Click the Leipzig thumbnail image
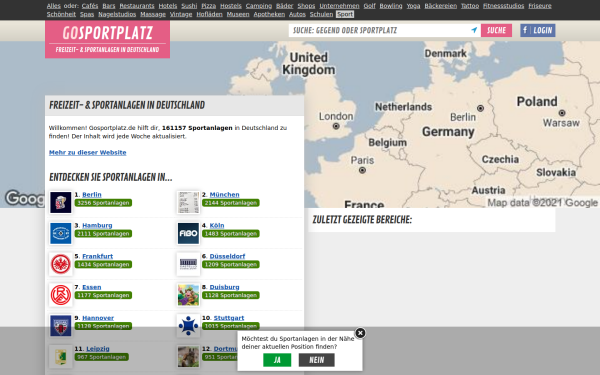The height and width of the screenshot is (375, 600). (x=60, y=356)
